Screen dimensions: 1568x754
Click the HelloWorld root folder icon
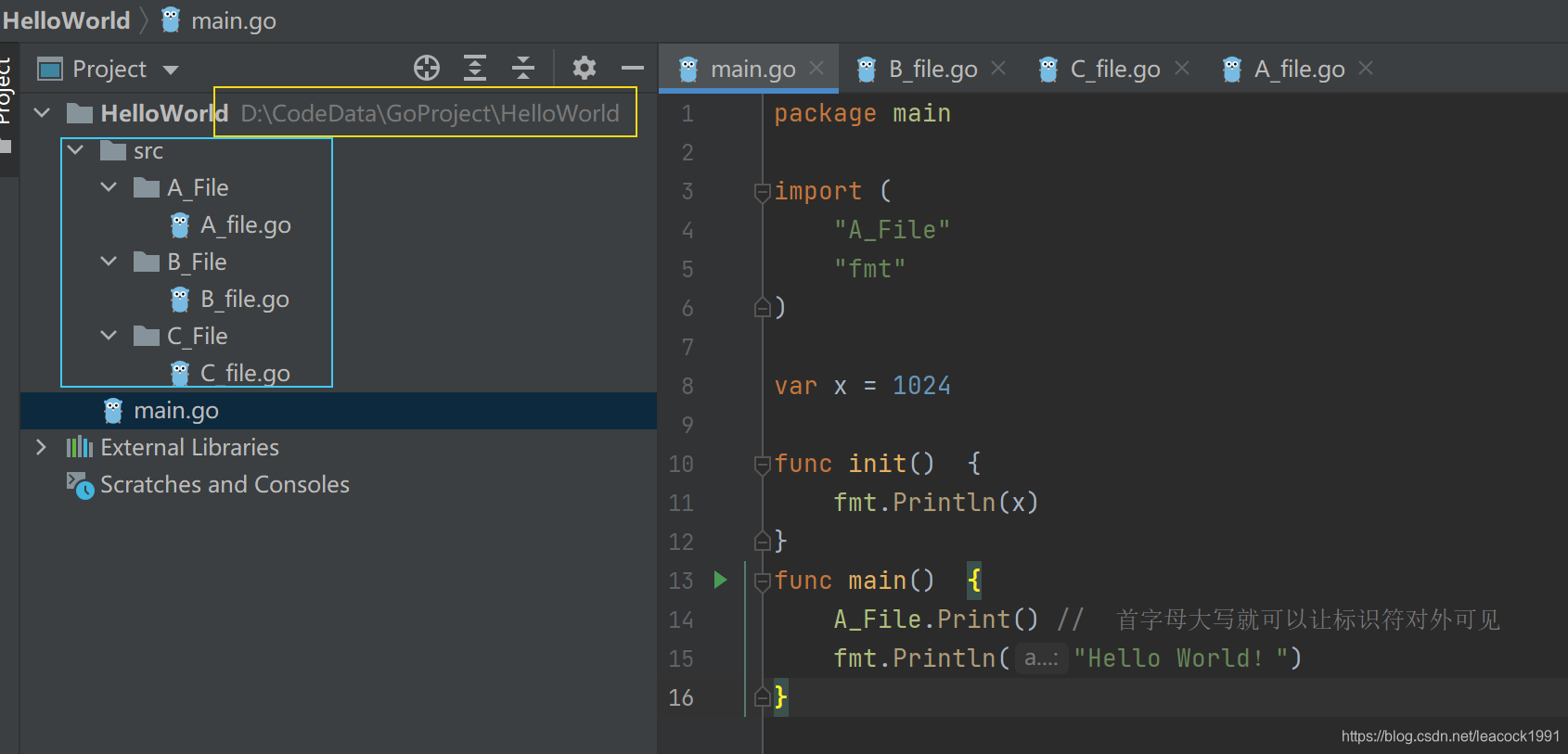[x=80, y=113]
